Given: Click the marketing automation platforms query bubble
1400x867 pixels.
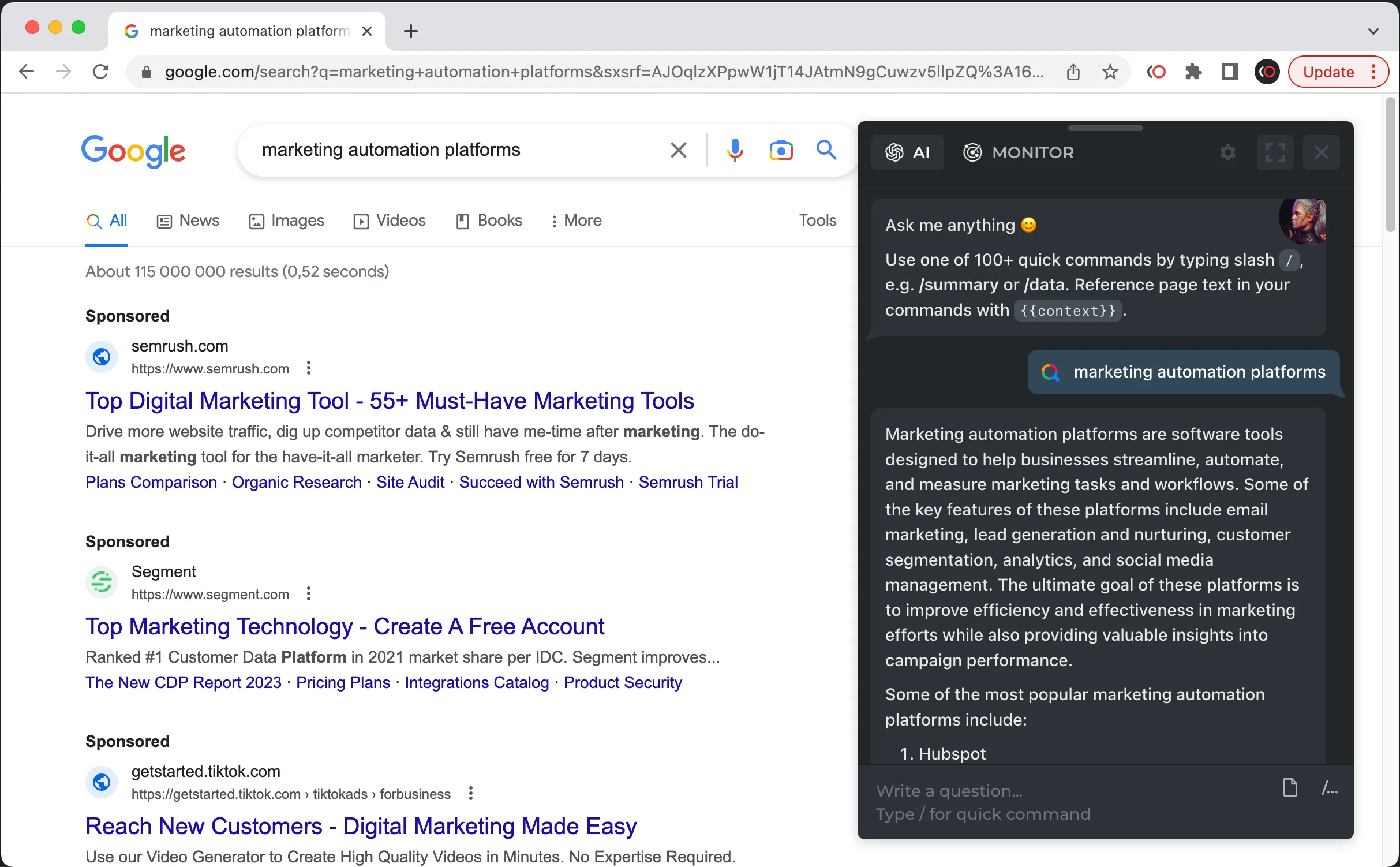Looking at the screenshot, I should click(1184, 372).
